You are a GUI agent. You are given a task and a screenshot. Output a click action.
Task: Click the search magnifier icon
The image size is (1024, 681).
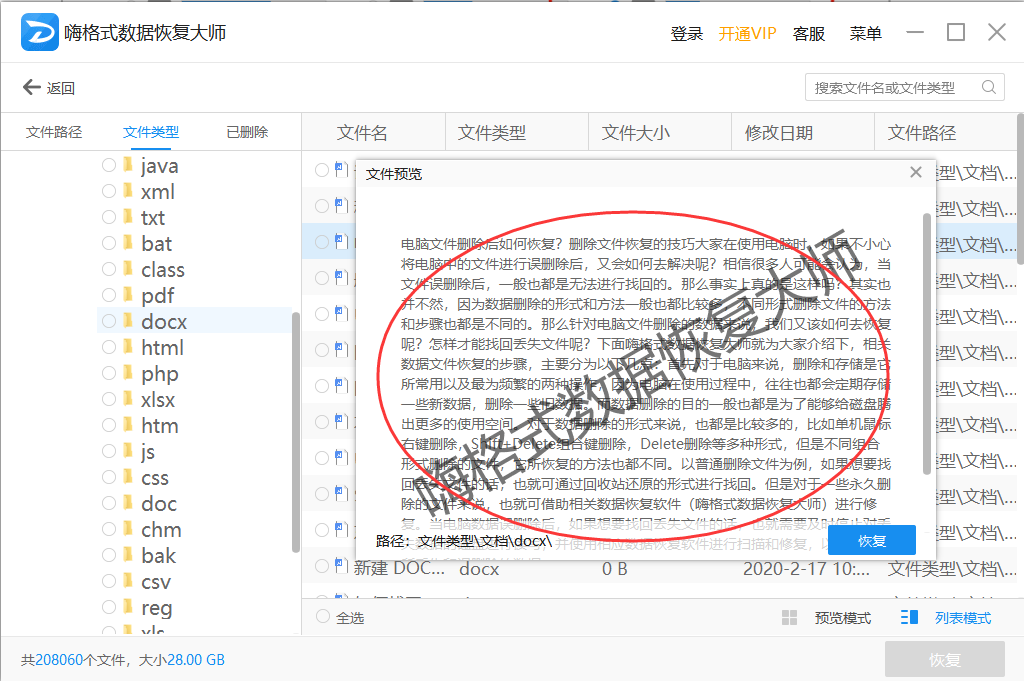tap(989, 87)
